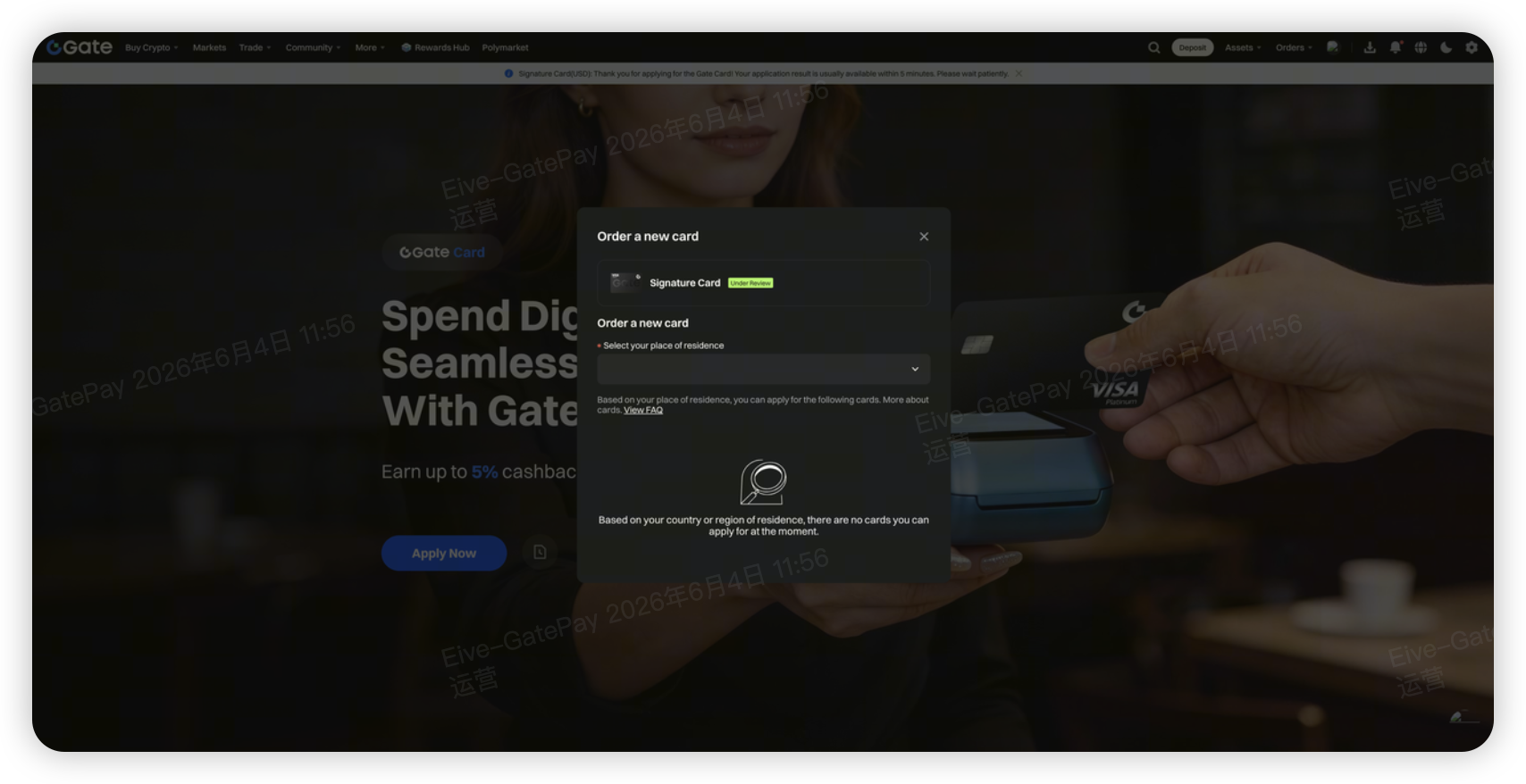
Task: Click the 'Select your place of residence' label
Action: [x=664, y=346]
